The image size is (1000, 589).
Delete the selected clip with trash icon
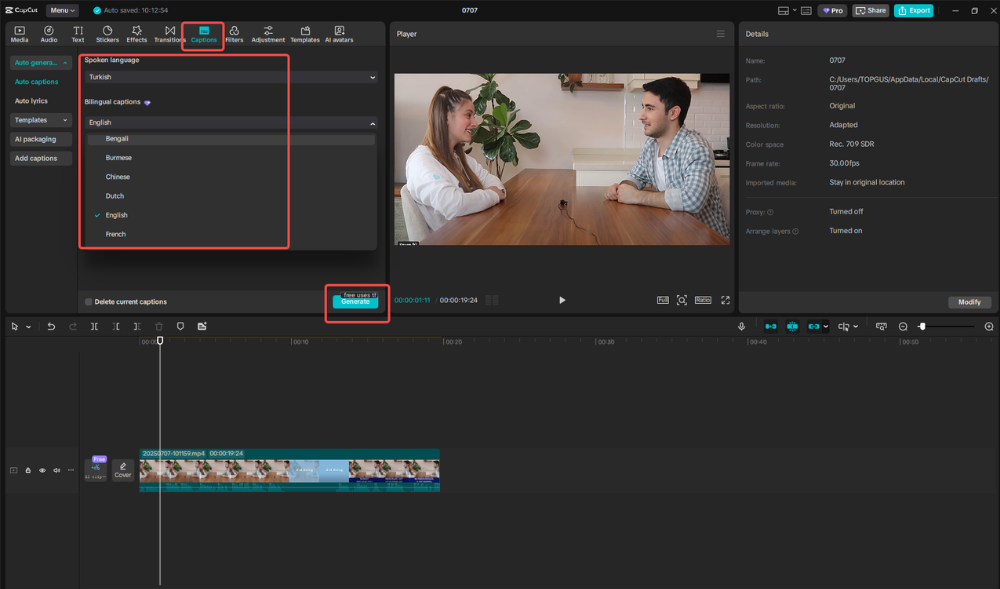pos(158,326)
